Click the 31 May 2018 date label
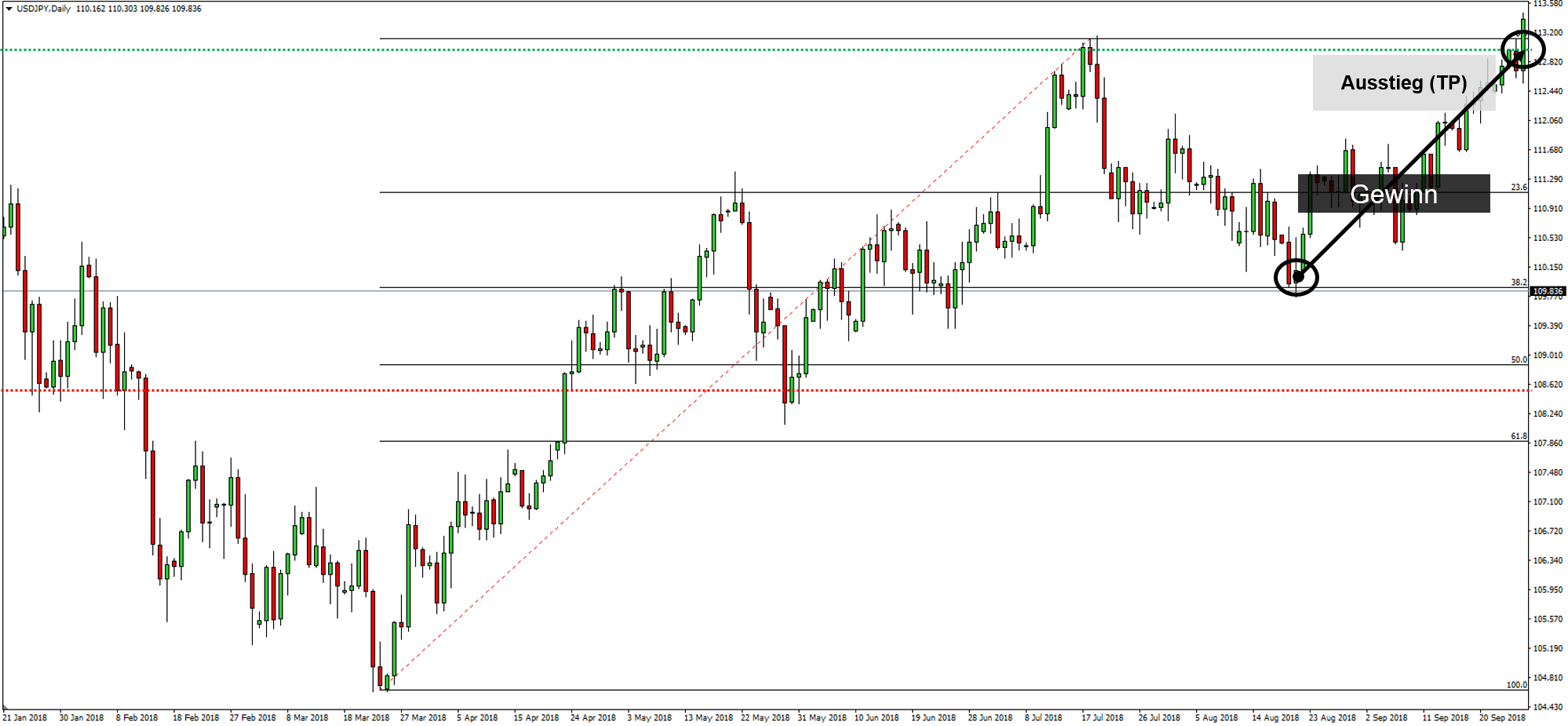 (822, 717)
